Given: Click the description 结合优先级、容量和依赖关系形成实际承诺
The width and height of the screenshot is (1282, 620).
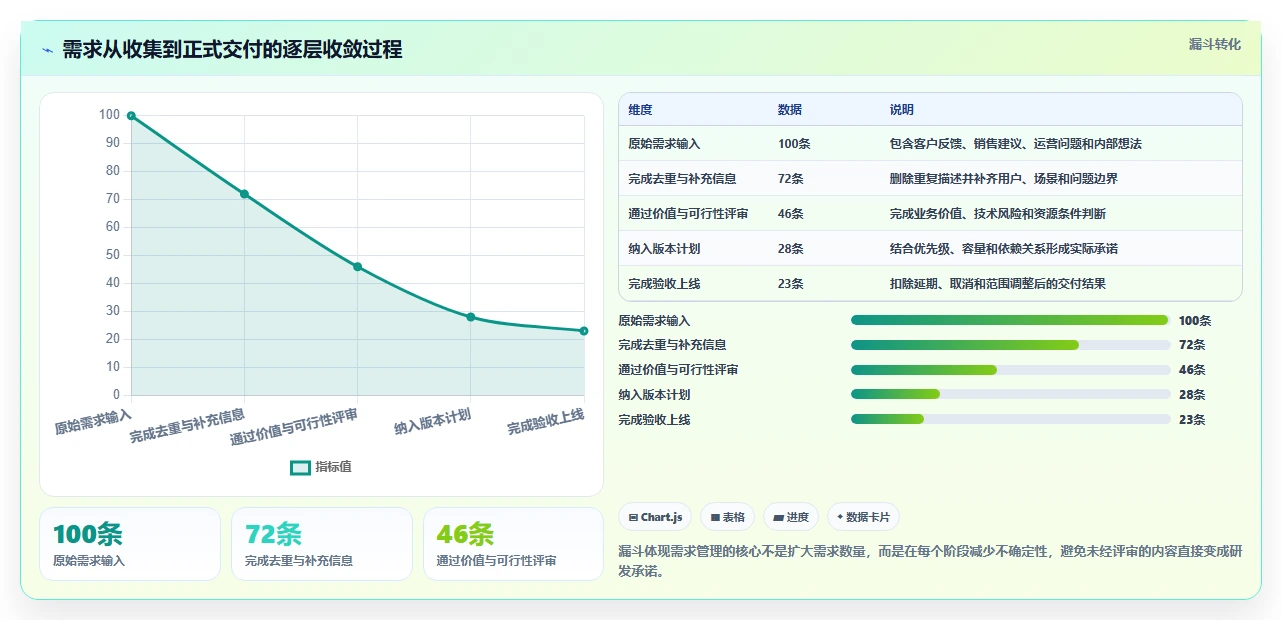Looking at the screenshot, I should 1004,249.
